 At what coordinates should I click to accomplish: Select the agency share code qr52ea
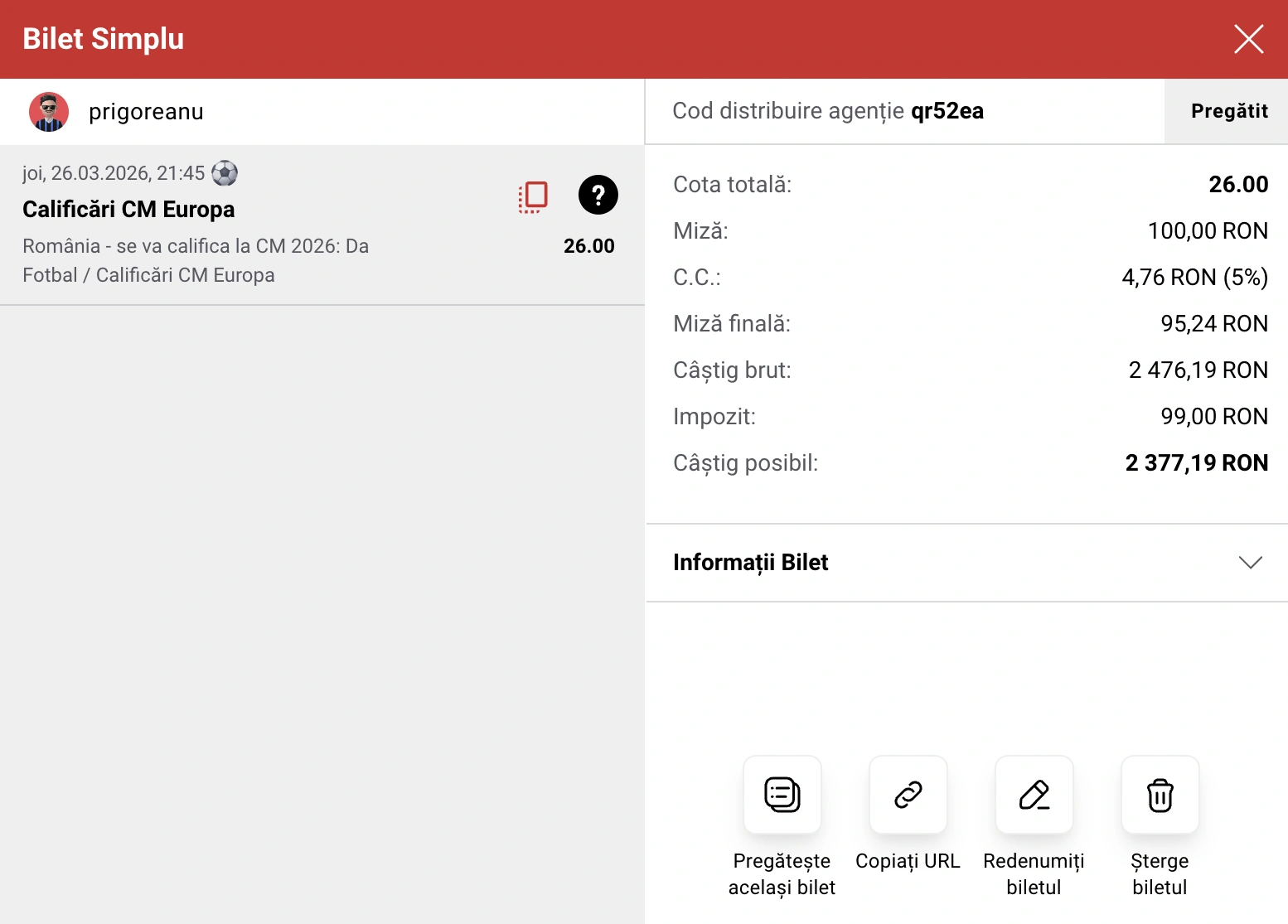tap(947, 111)
